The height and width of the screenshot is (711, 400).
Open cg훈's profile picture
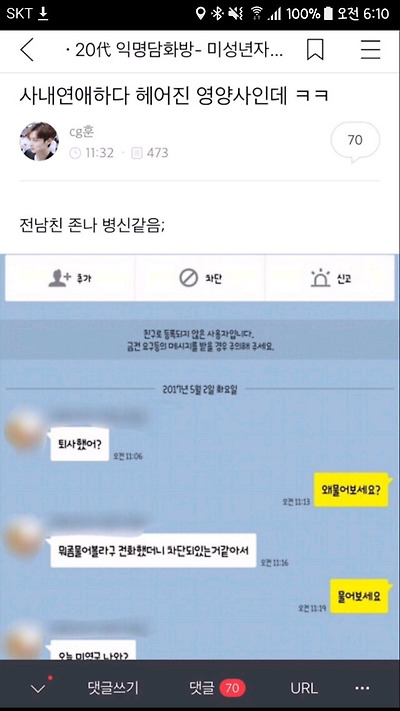(39, 141)
